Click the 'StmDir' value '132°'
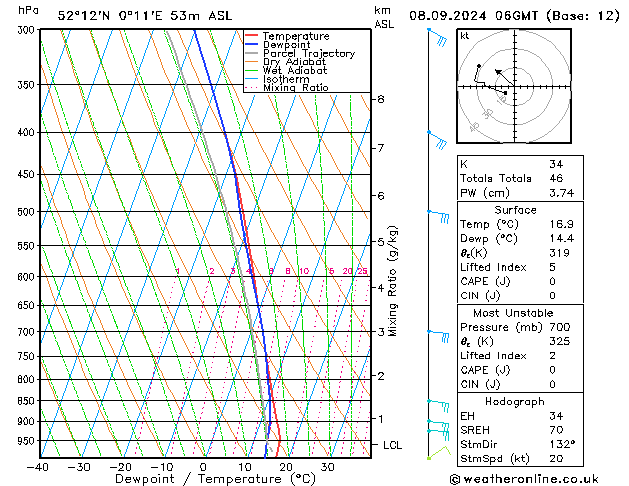The image size is (629, 486). point(562,444)
